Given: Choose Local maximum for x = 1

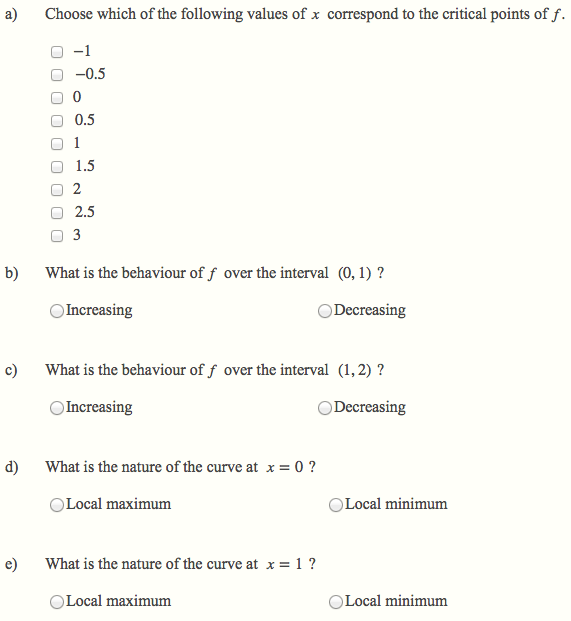Looking at the screenshot, I should [57, 602].
